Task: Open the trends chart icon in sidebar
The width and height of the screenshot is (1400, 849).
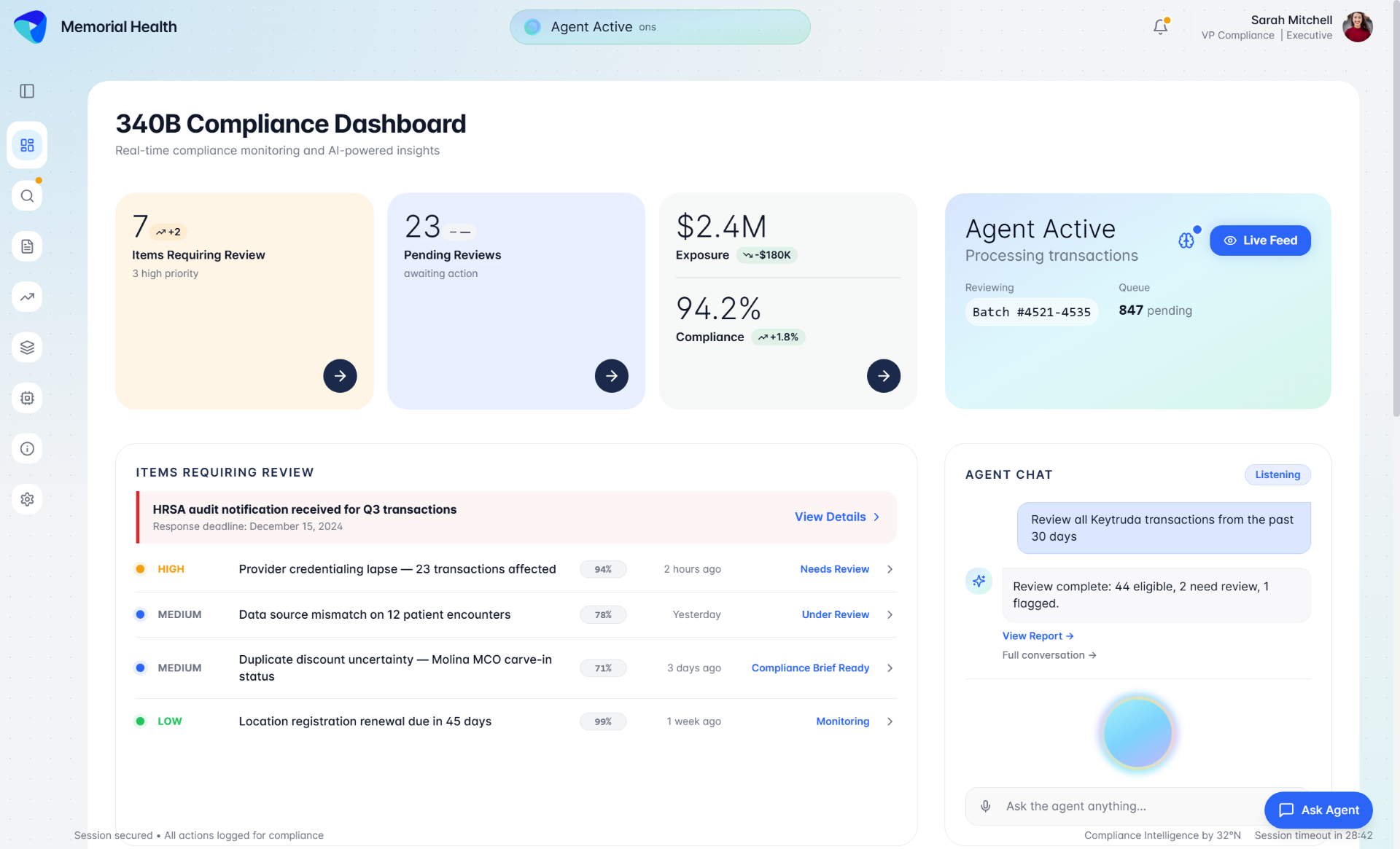Action: pyautogui.click(x=27, y=297)
